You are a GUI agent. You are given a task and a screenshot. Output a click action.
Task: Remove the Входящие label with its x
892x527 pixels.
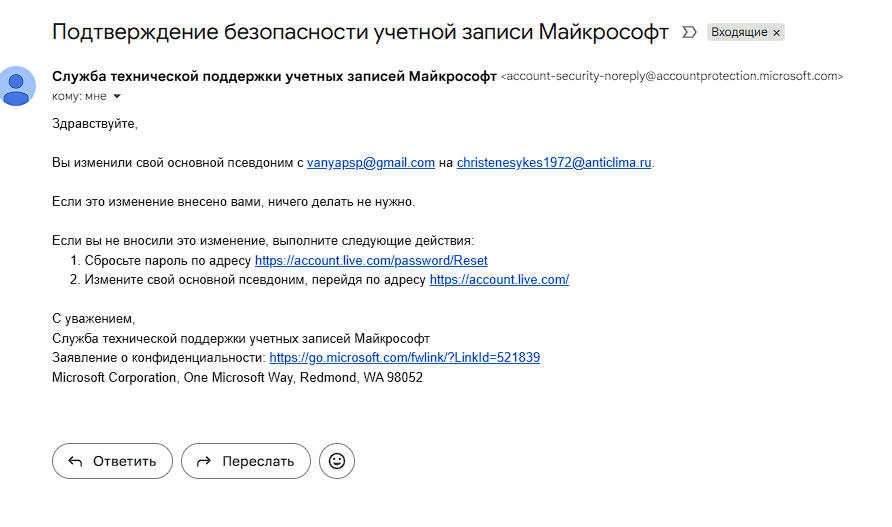coord(776,33)
